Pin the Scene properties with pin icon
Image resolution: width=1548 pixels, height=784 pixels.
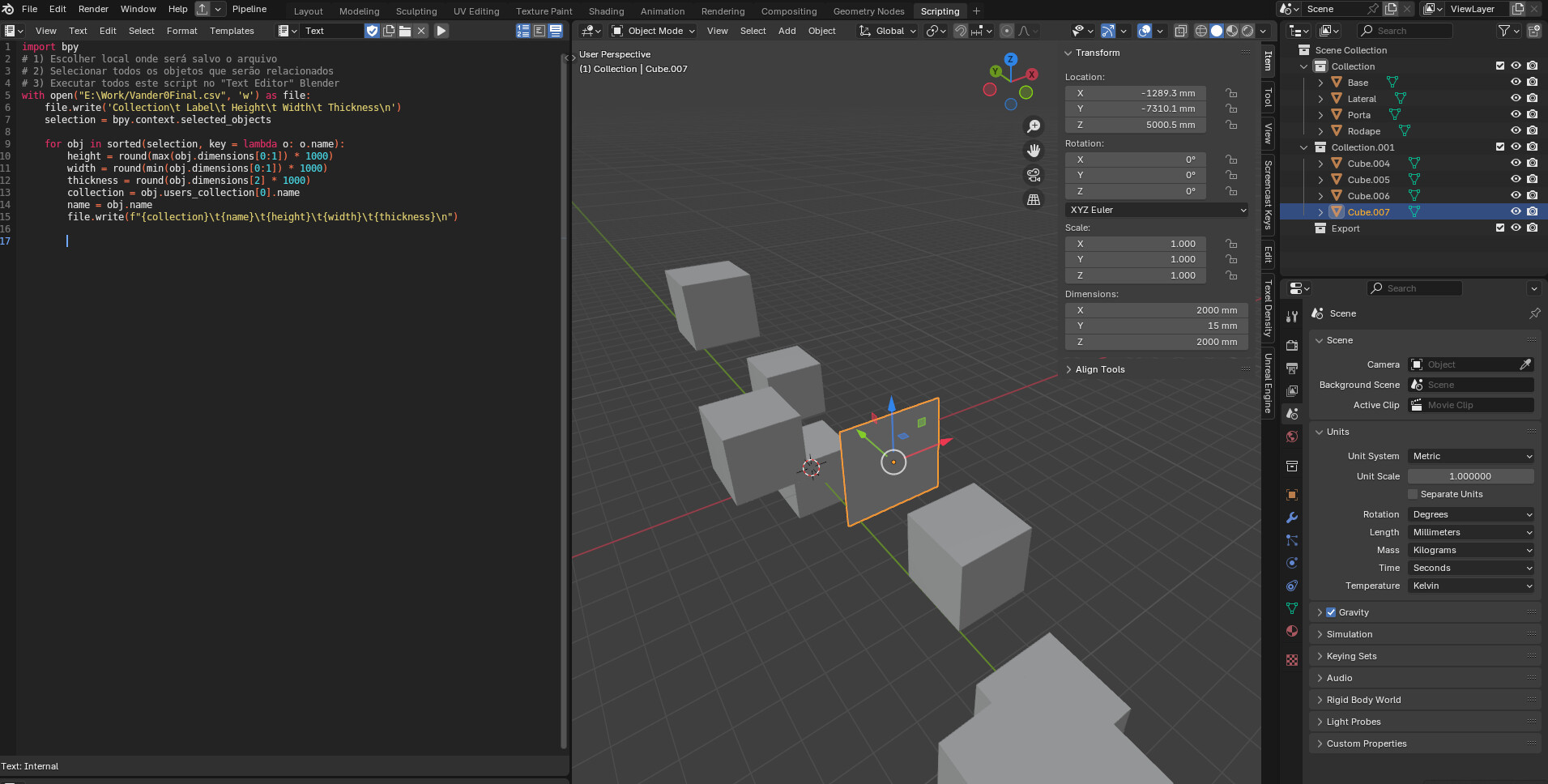coord(1534,313)
